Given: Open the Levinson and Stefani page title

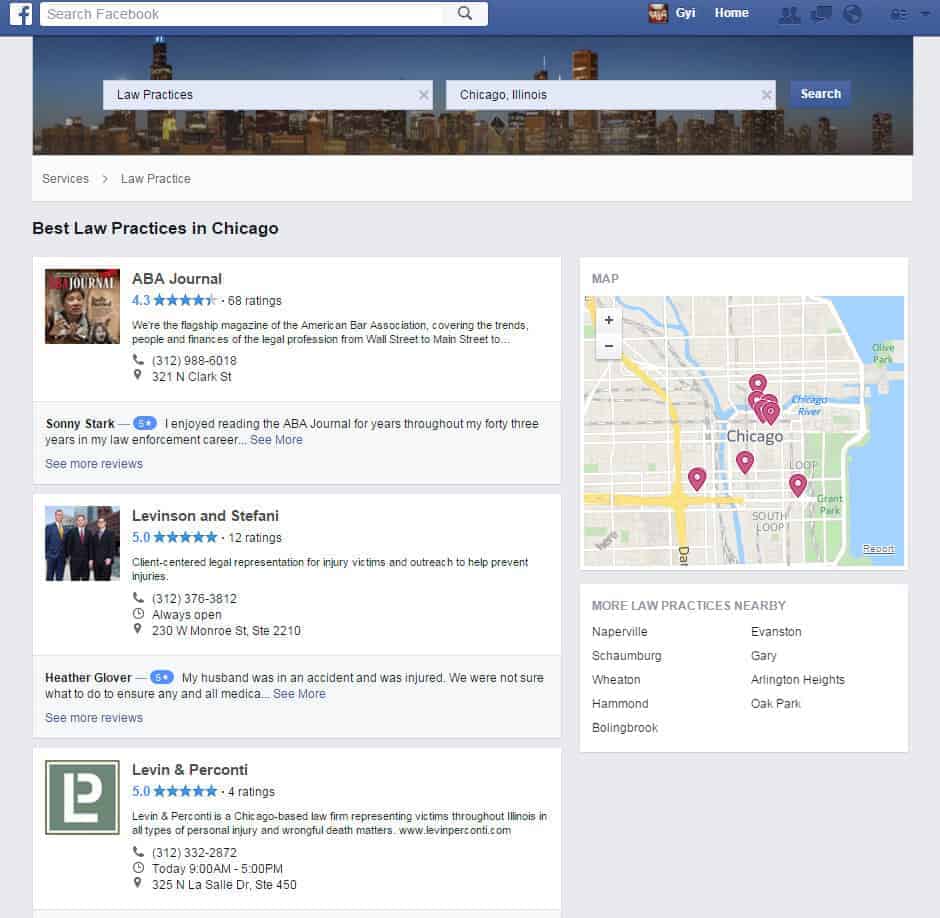Looking at the screenshot, I should point(205,516).
